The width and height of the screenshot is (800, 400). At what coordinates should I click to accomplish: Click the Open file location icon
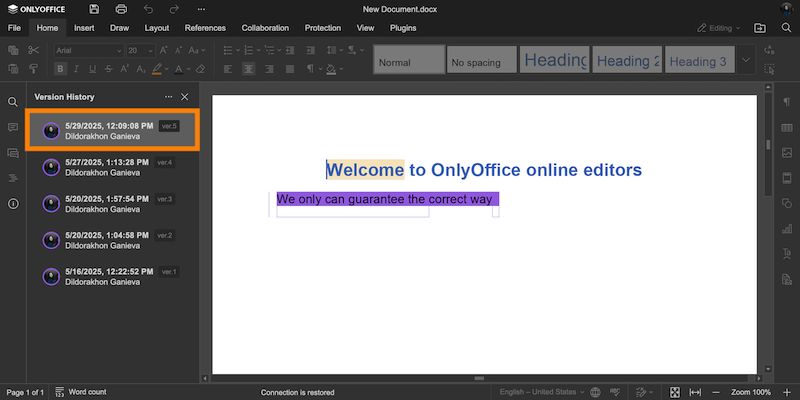click(759, 28)
